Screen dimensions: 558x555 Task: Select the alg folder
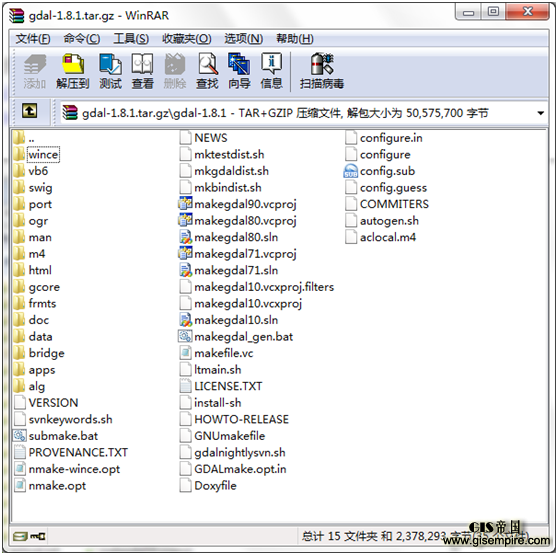click(x=30, y=386)
